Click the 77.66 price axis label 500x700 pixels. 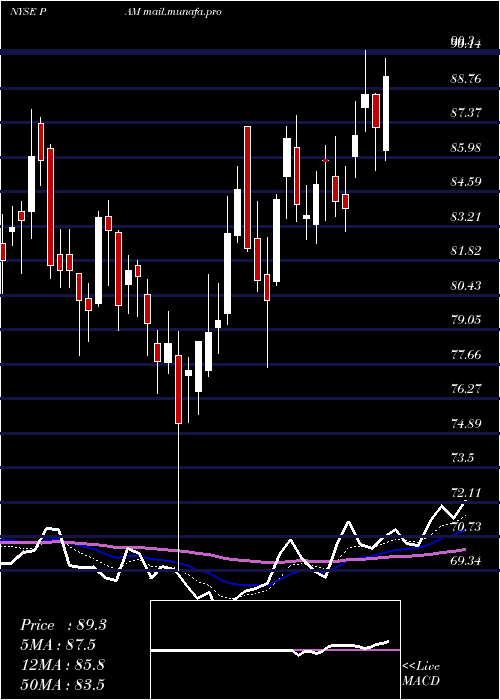[x=466, y=355]
